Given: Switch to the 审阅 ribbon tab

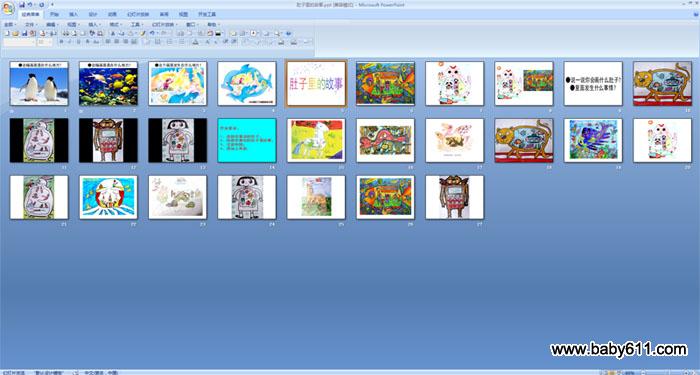Looking at the screenshot, I should pyautogui.click(x=164, y=14).
